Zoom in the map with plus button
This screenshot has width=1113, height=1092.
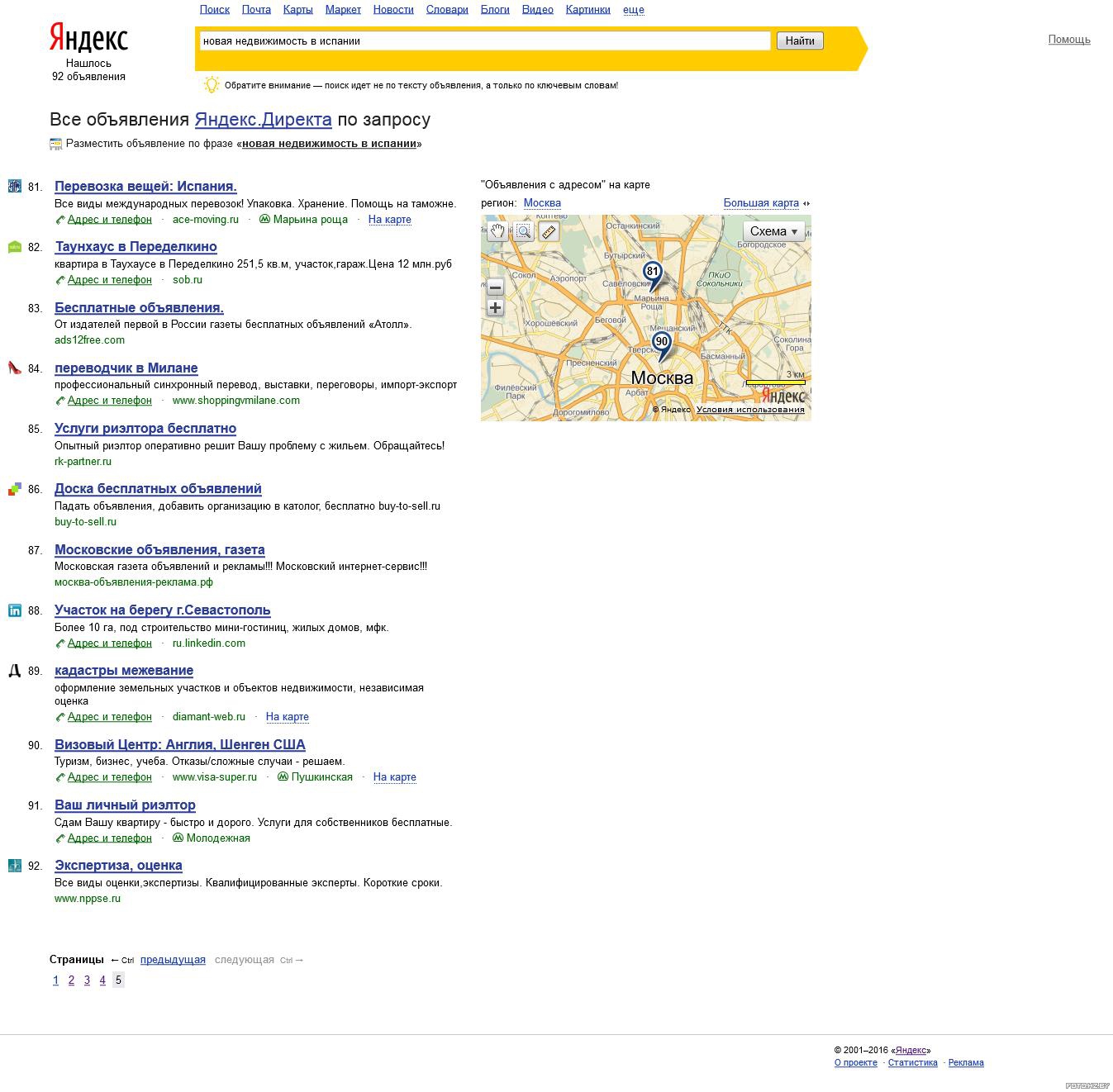(495, 308)
